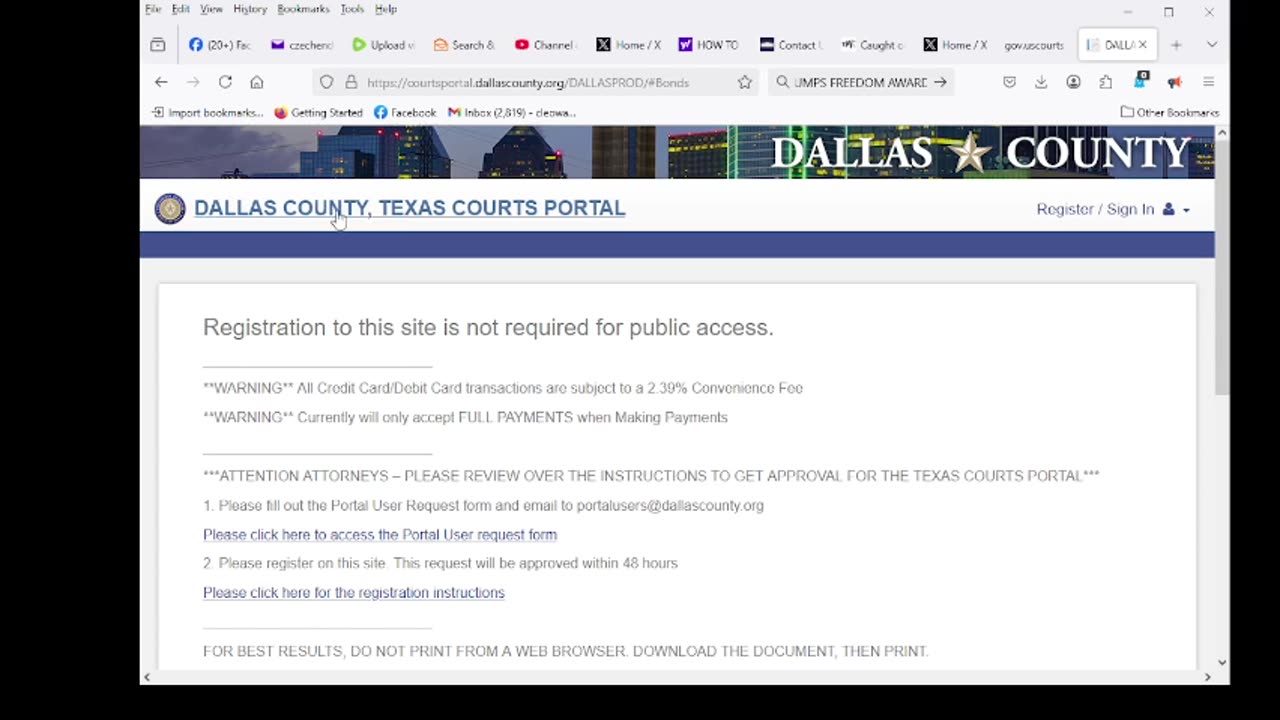Image resolution: width=1280 pixels, height=720 pixels.
Task: Open the Help menu
Action: tap(386, 9)
